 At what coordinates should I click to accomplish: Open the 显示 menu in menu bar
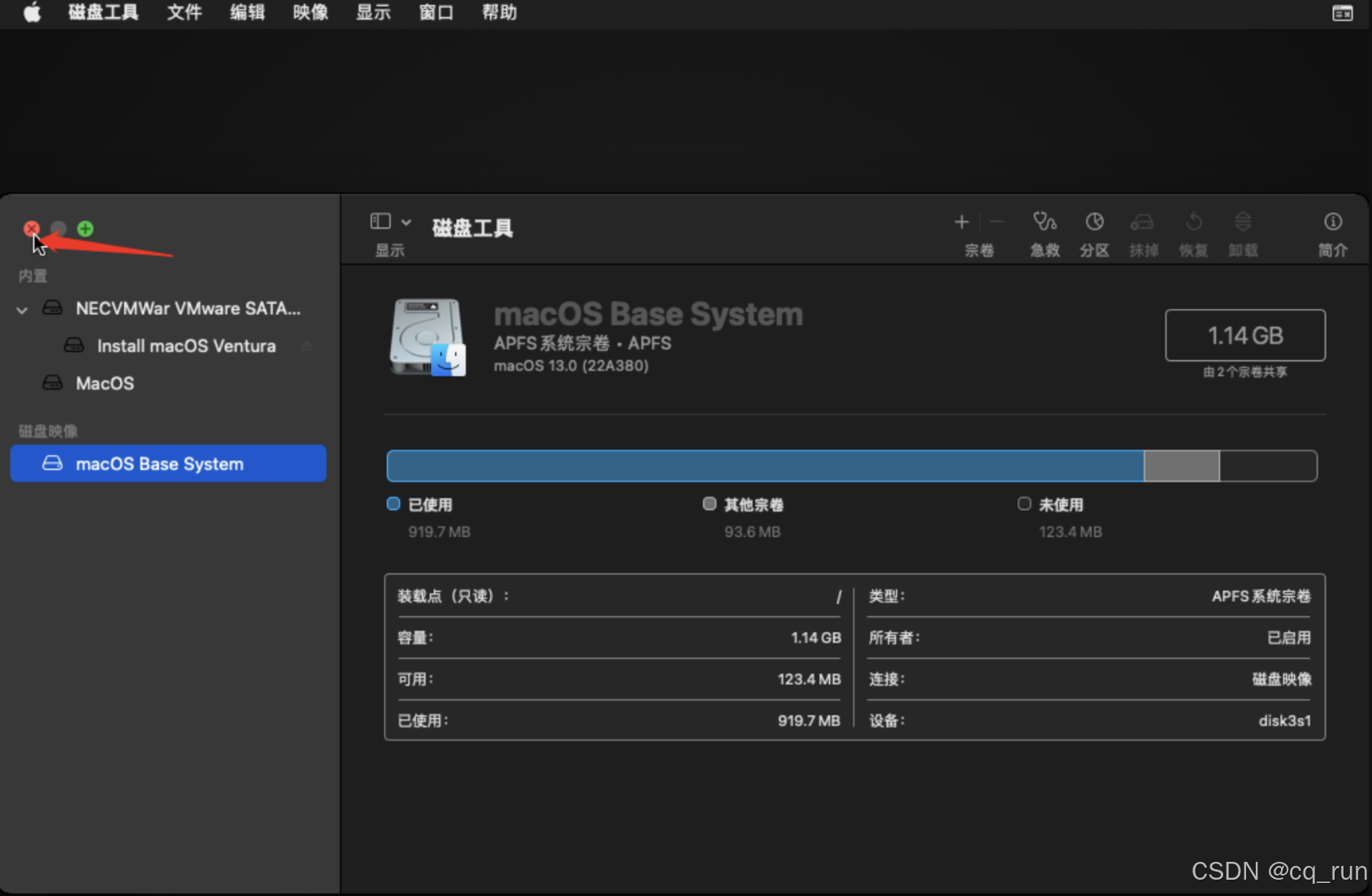pos(373,12)
